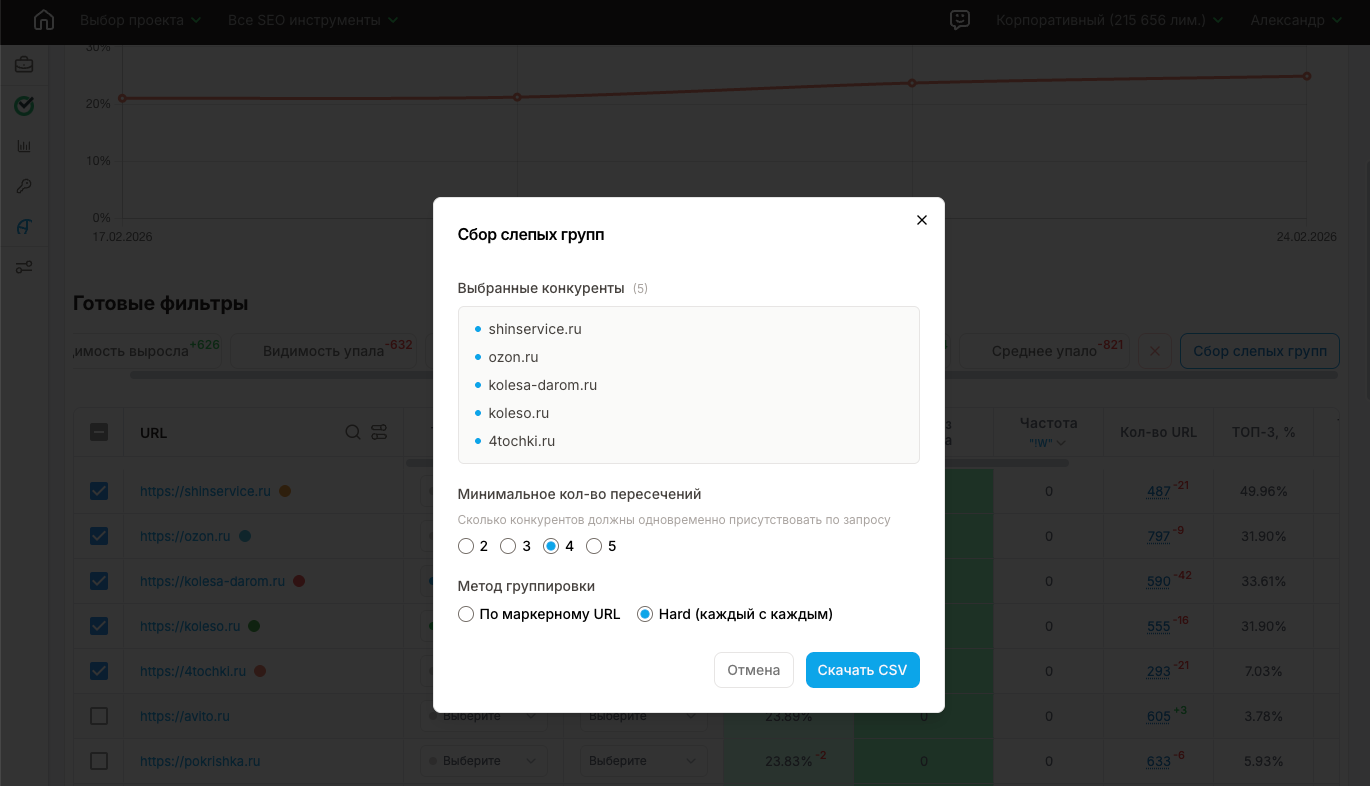The image size is (1370, 786).
Task: Open the sliders settings sidebar icon
Action: click(24, 267)
